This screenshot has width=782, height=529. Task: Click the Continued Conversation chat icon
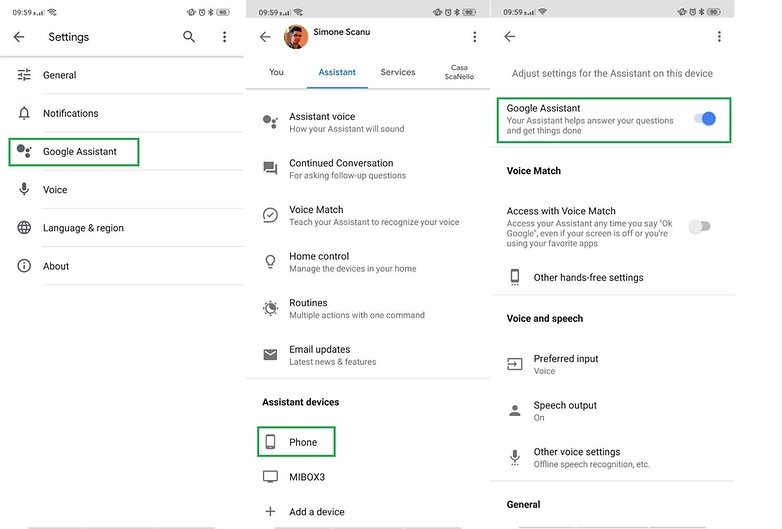pyautogui.click(x=270, y=168)
